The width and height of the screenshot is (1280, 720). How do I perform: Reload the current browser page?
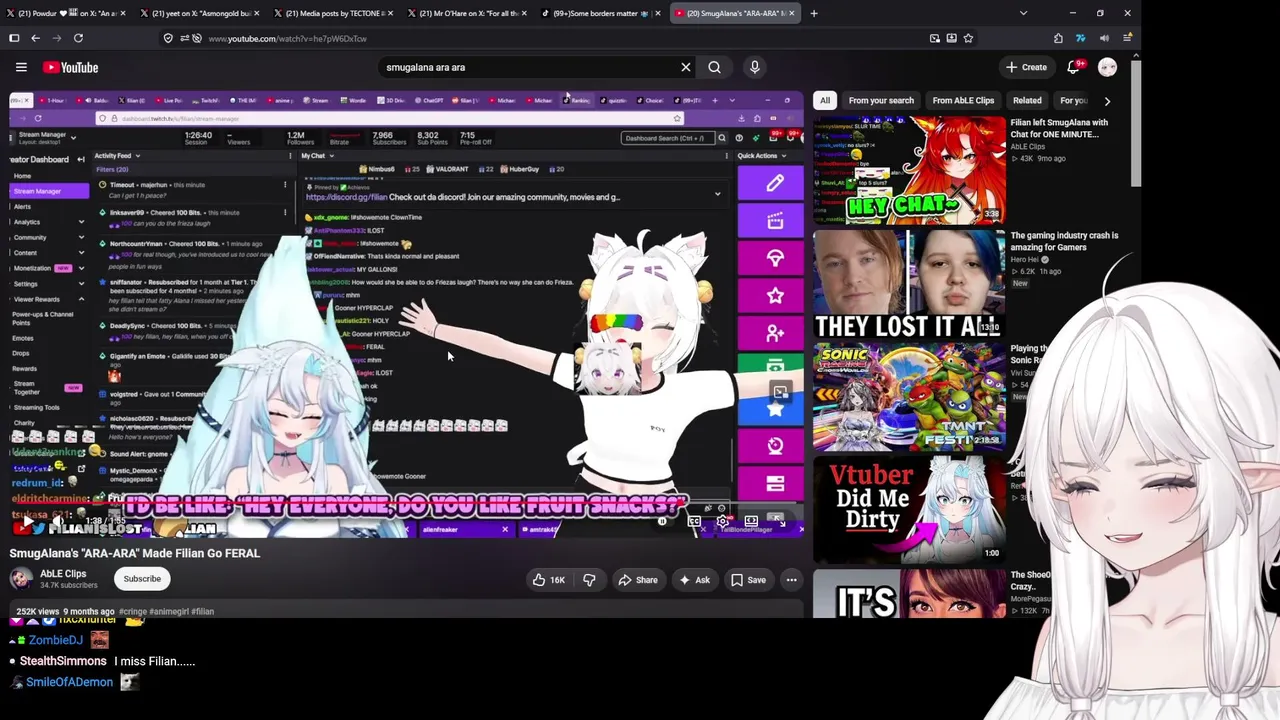coord(78,38)
